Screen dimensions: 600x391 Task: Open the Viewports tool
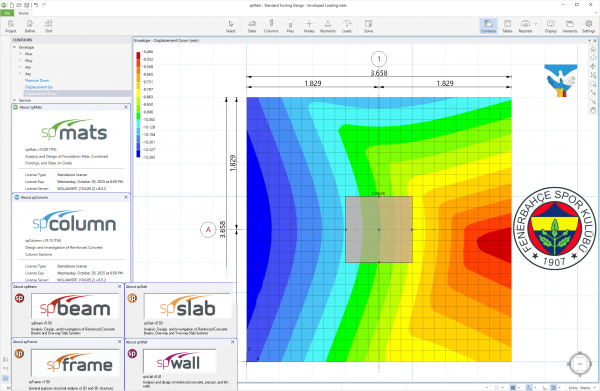pyautogui.click(x=570, y=26)
